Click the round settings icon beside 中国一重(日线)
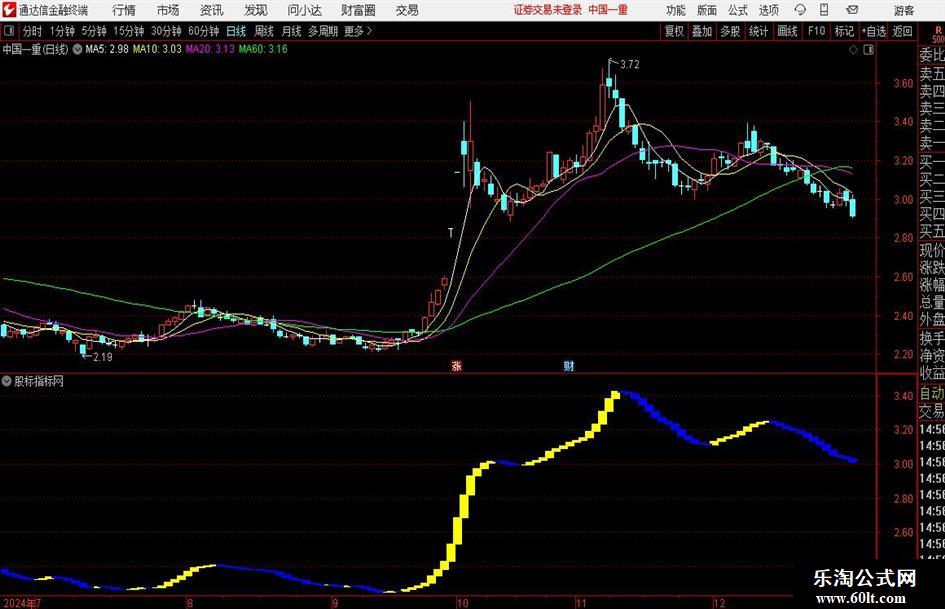Viewport: 945px width, 609px height. pos(77,49)
